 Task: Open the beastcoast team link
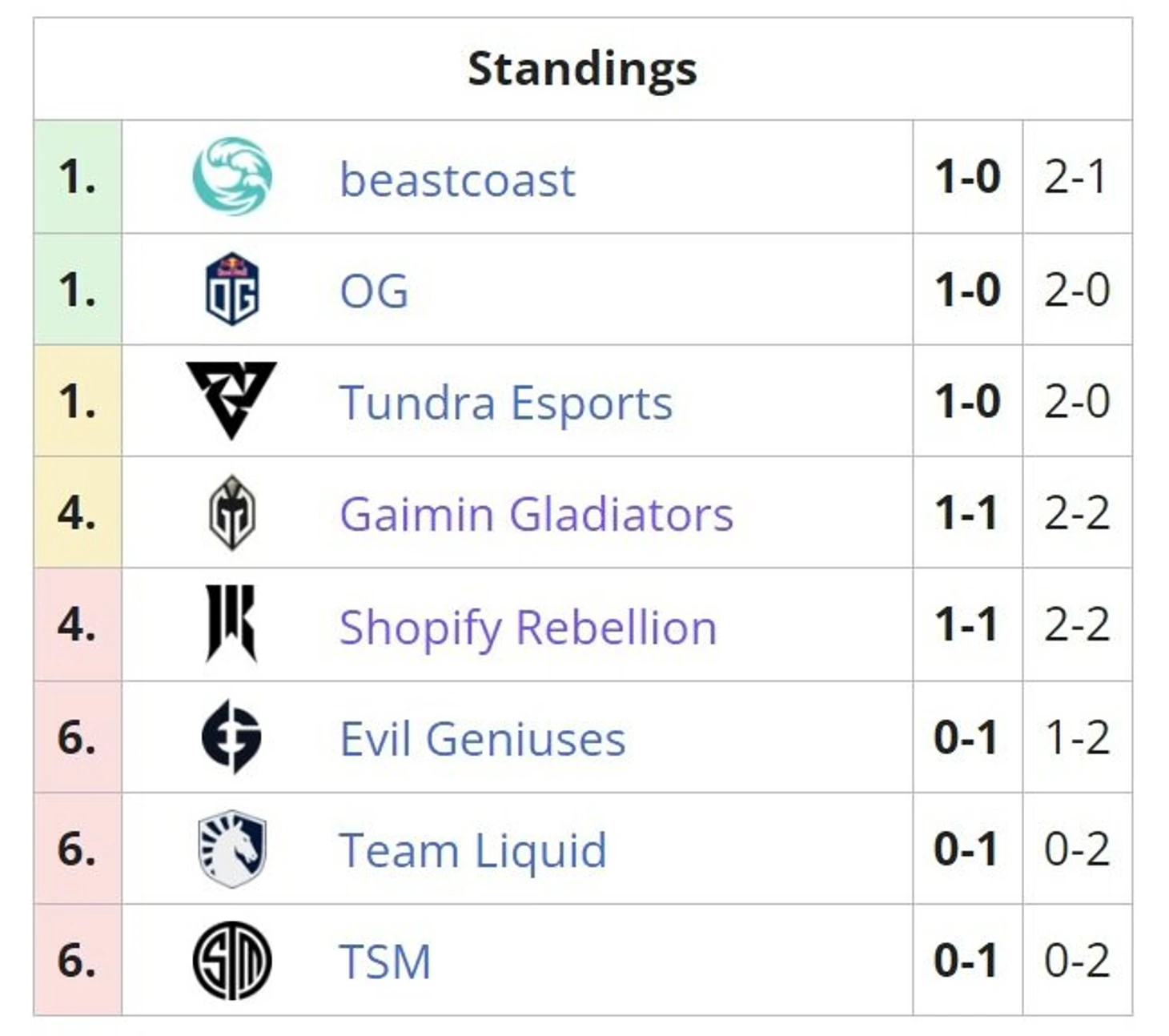(x=457, y=179)
